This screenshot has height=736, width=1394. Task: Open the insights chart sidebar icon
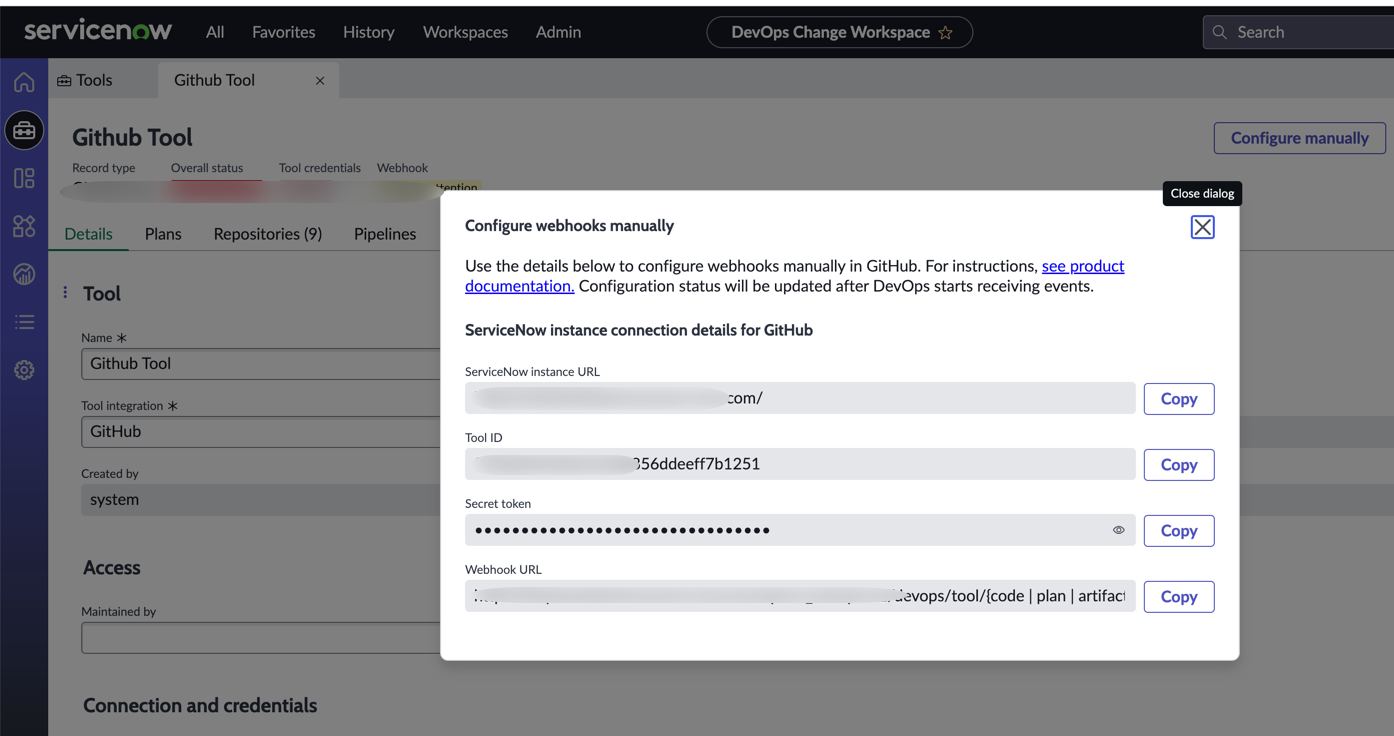24,274
